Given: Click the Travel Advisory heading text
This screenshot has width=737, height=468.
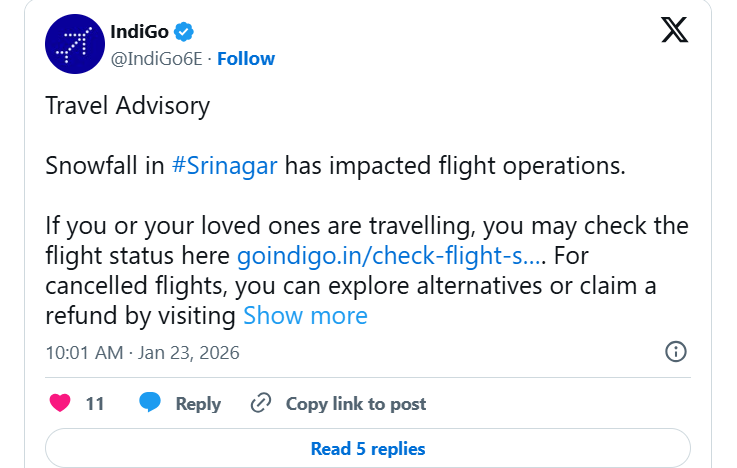Looking at the screenshot, I should (x=128, y=105).
